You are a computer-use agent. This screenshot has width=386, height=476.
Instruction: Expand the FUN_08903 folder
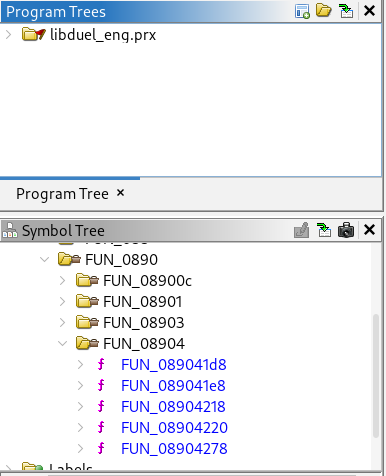[x=62, y=323]
